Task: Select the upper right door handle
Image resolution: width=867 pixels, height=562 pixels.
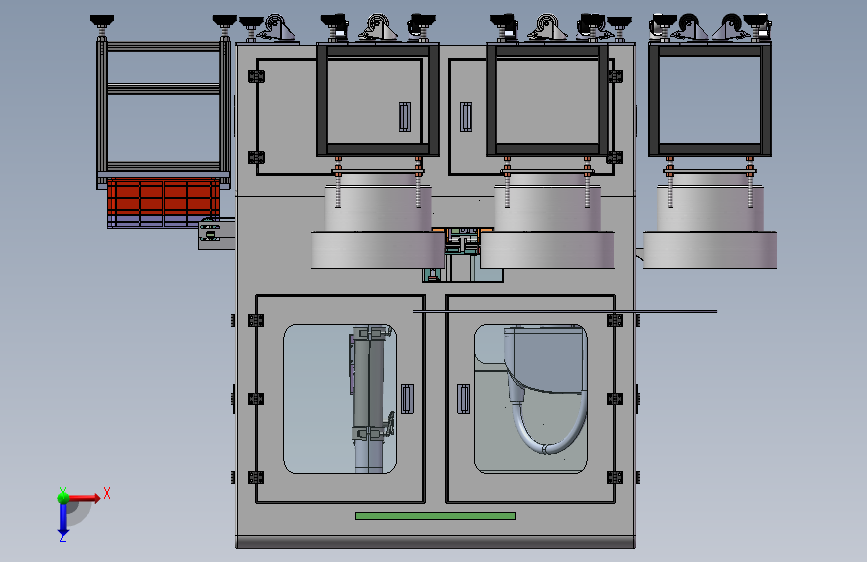Action: (466, 117)
